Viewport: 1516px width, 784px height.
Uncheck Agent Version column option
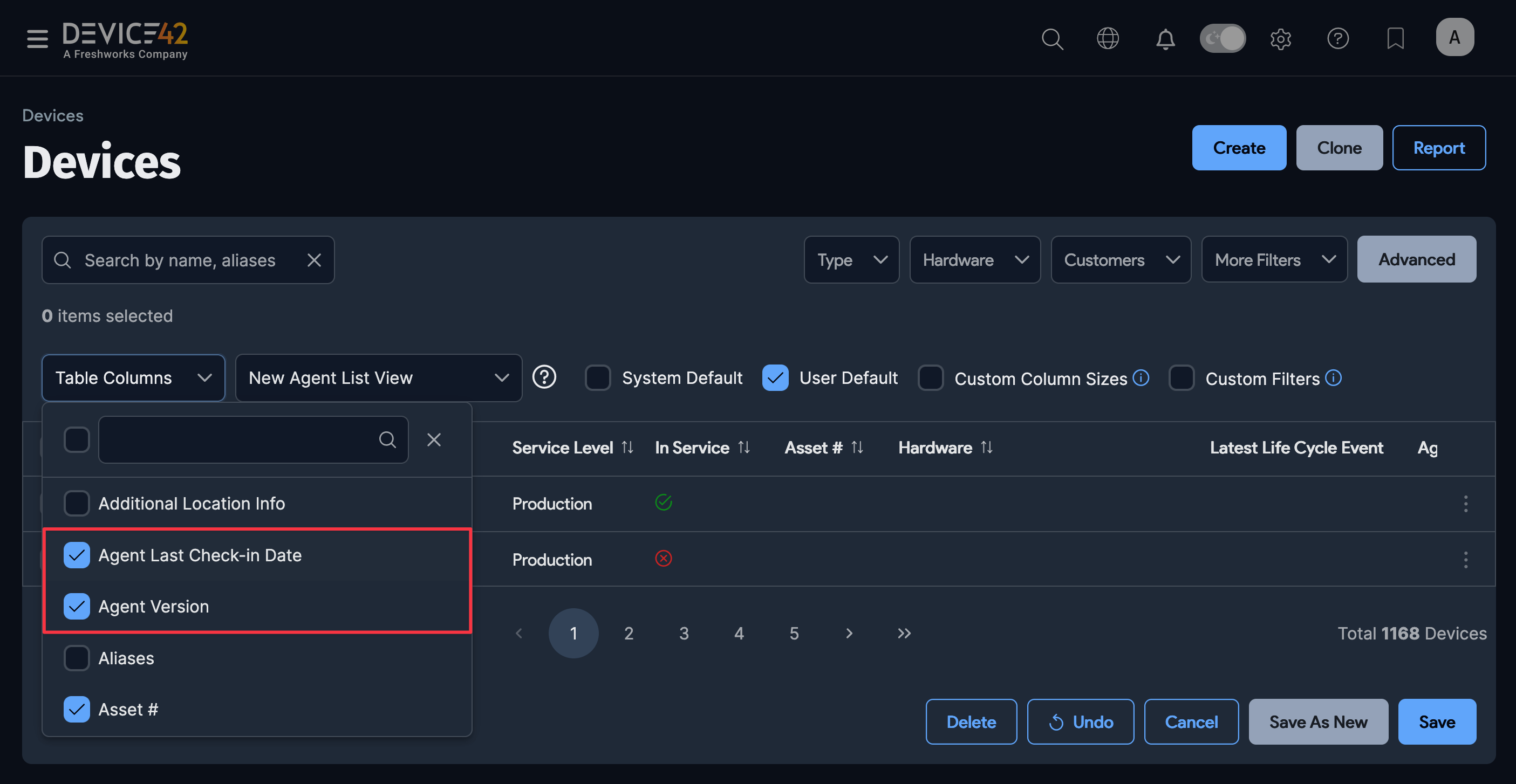77,607
